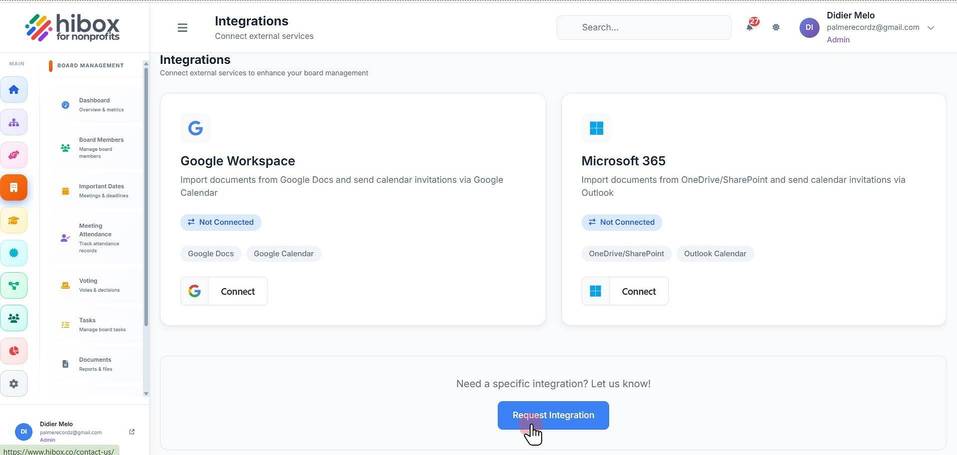
Task: Open the red pie chart sidebar icon
Action: click(13, 351)
